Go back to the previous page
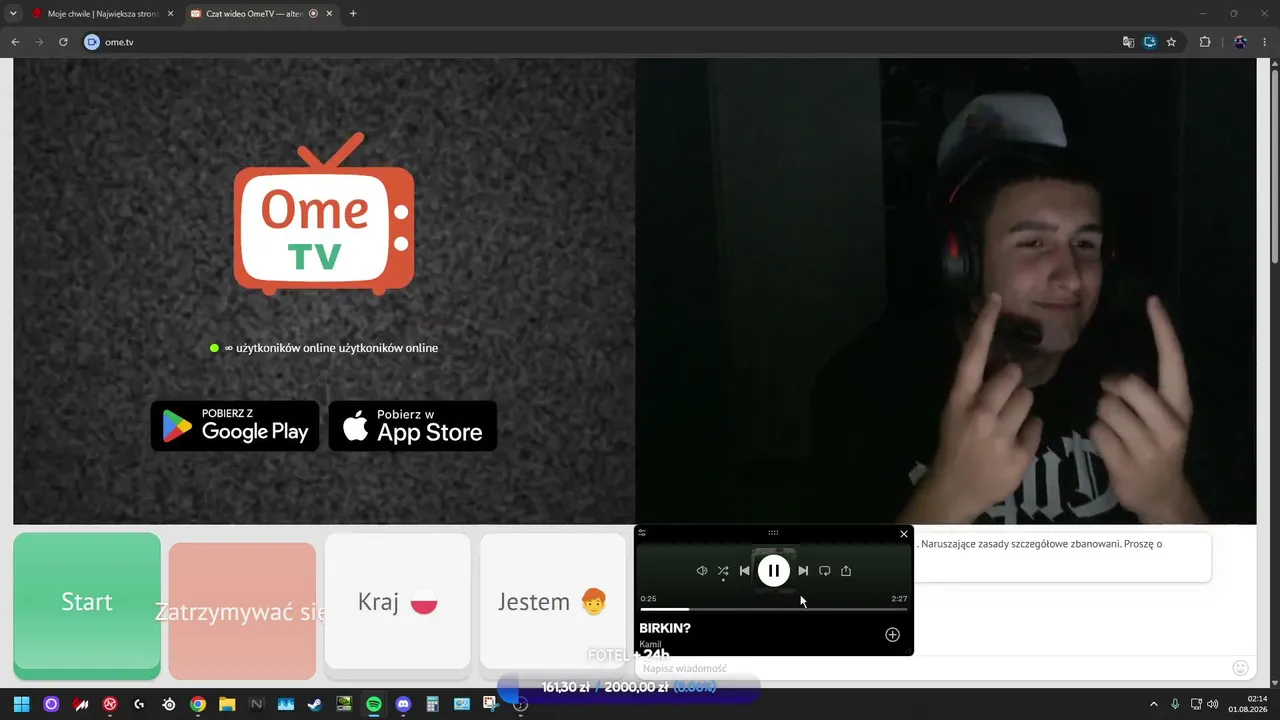 point(15,42)
